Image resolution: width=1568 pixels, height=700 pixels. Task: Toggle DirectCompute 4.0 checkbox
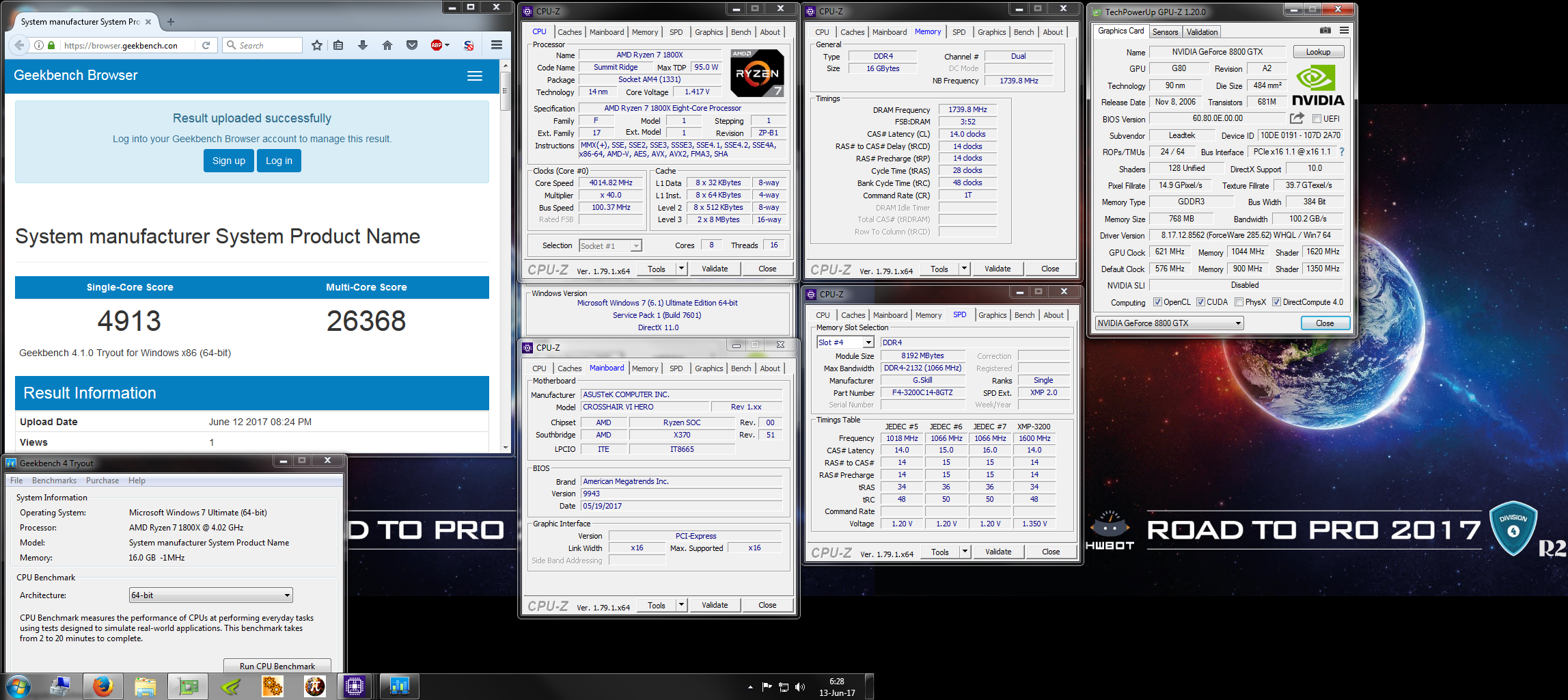1276,302
